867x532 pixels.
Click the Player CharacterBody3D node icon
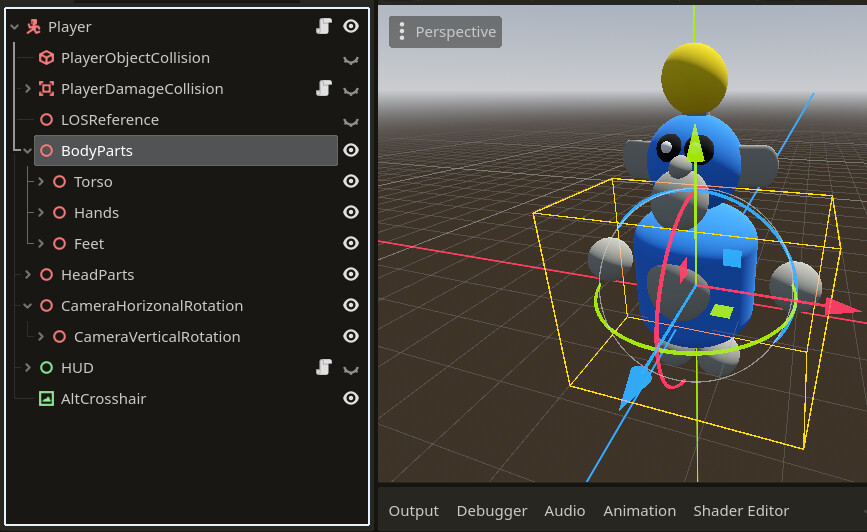pyautogui.click(x=33, y=27)
